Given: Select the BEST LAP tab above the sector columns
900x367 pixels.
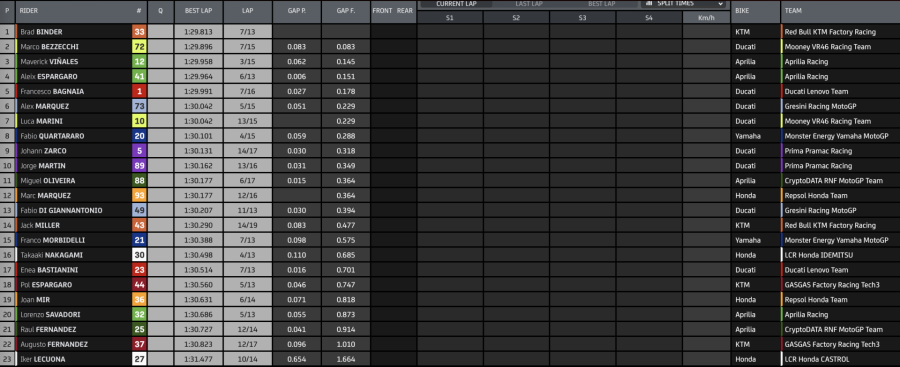Looking at the screenshot, I should point(601,3).
